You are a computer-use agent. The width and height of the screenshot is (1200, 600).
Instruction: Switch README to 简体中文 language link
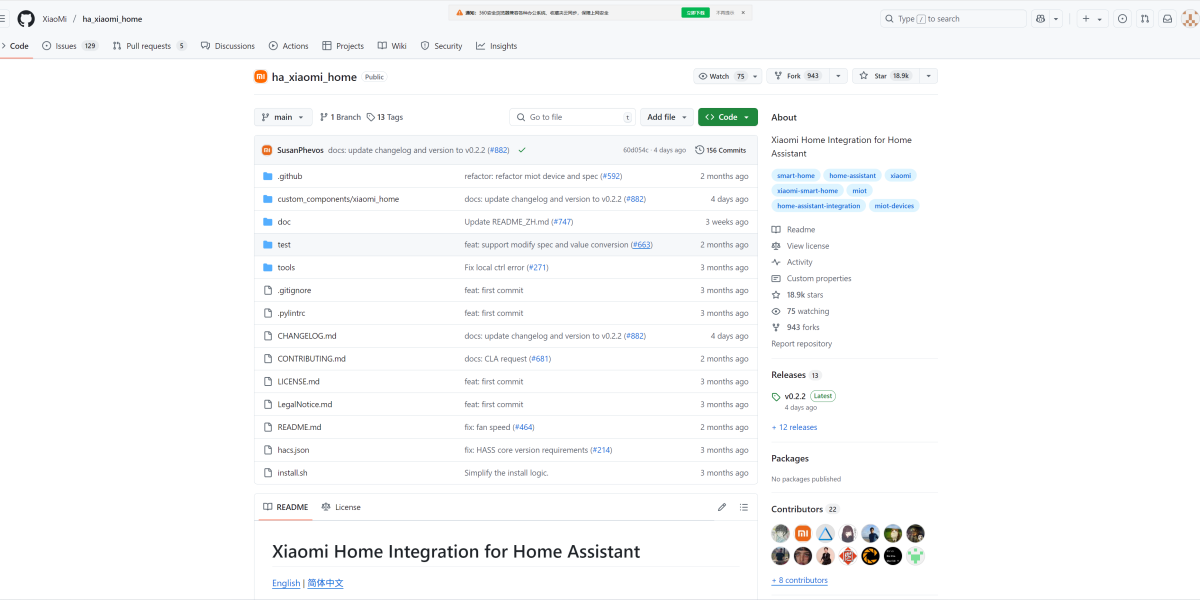point(325,583)
